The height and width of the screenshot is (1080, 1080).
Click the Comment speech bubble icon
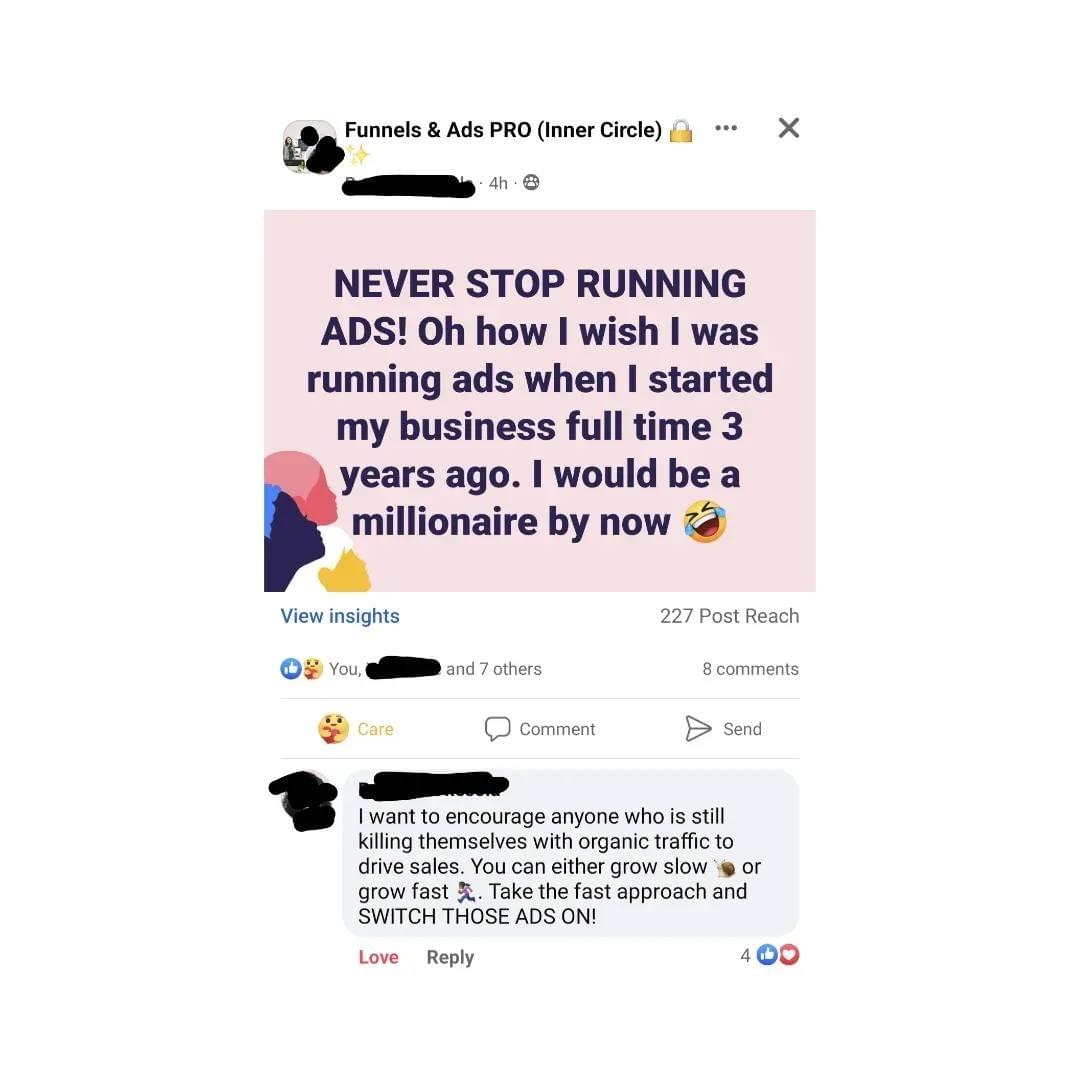click(497, 729)
